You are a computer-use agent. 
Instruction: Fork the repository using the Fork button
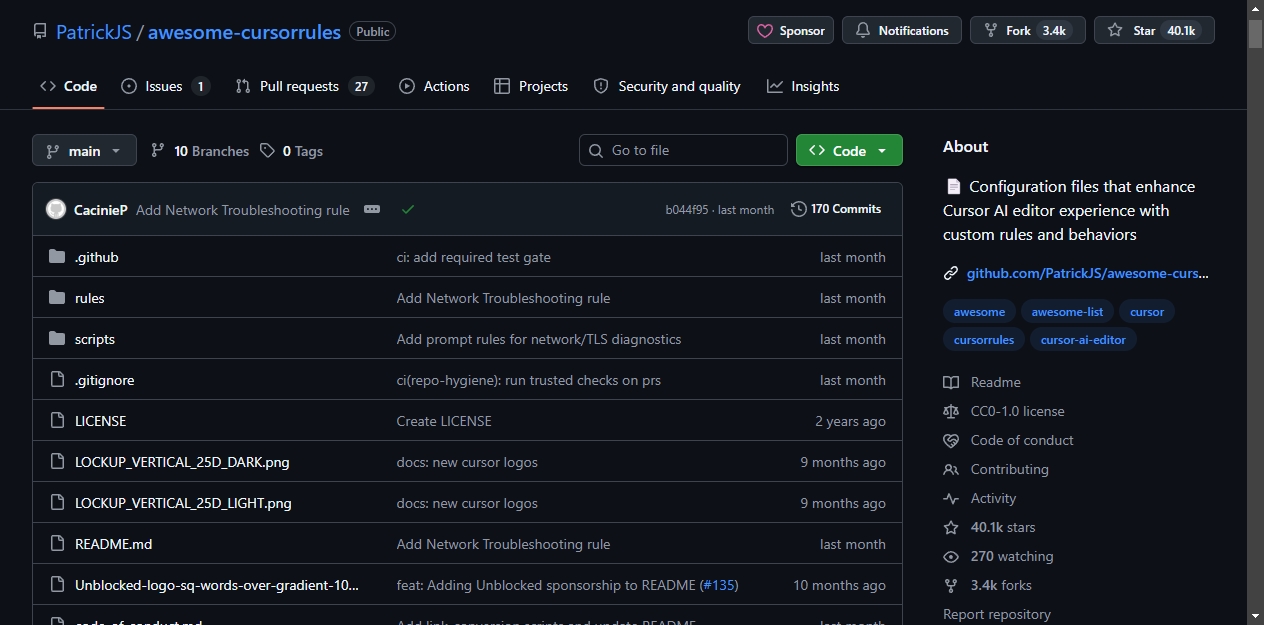pyautogui.click(x=1027, y=30)
